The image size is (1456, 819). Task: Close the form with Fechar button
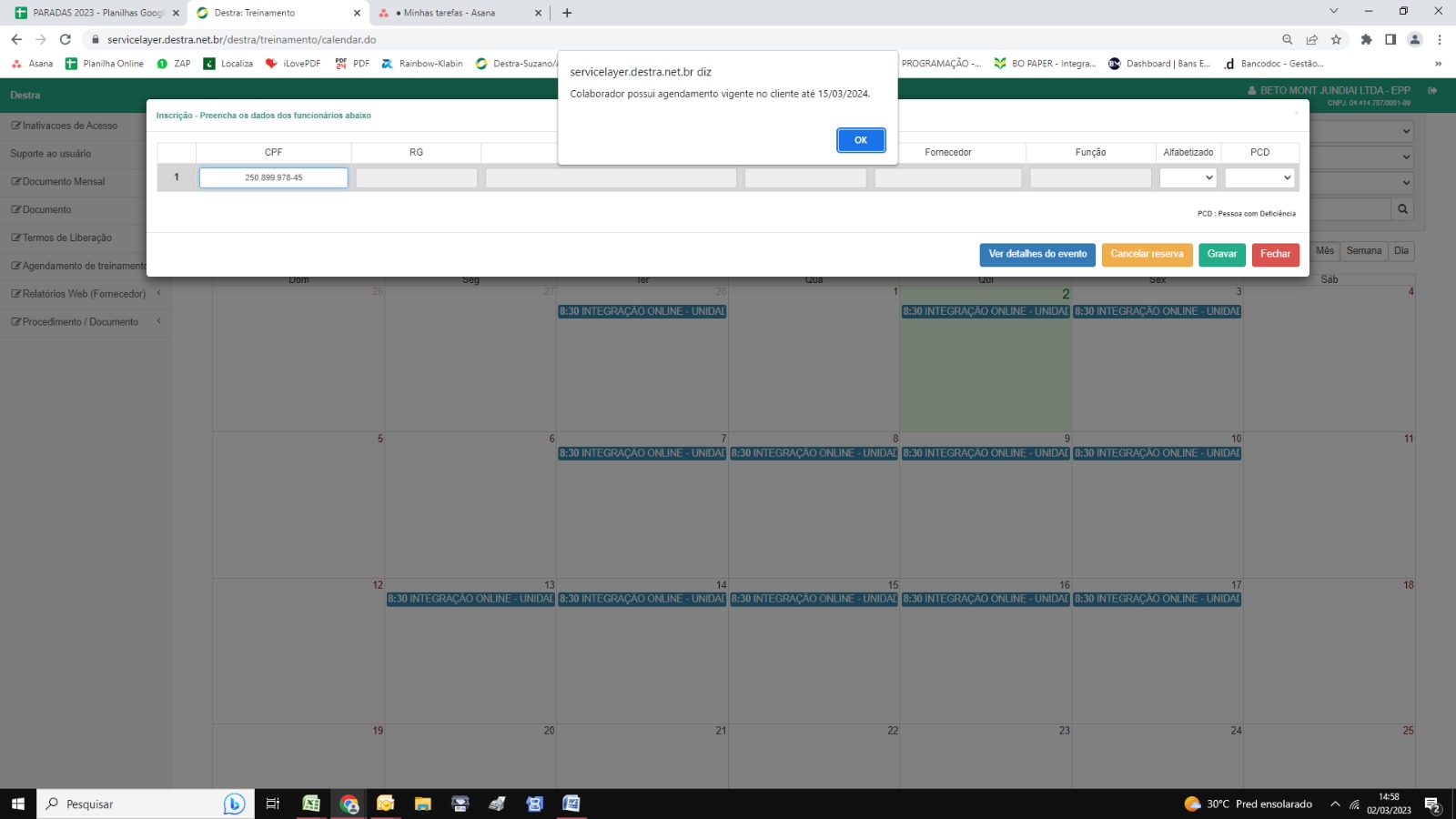(1275, 255)
